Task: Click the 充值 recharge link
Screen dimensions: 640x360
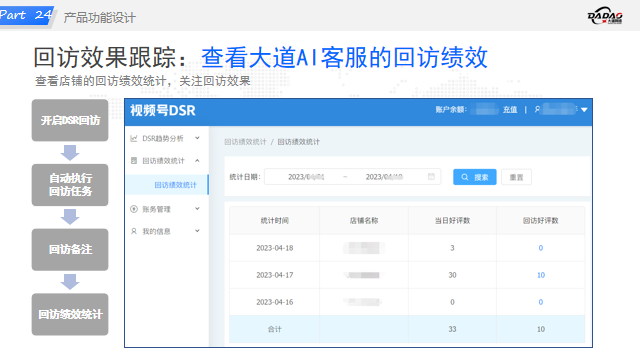Action: pos(510,109)
